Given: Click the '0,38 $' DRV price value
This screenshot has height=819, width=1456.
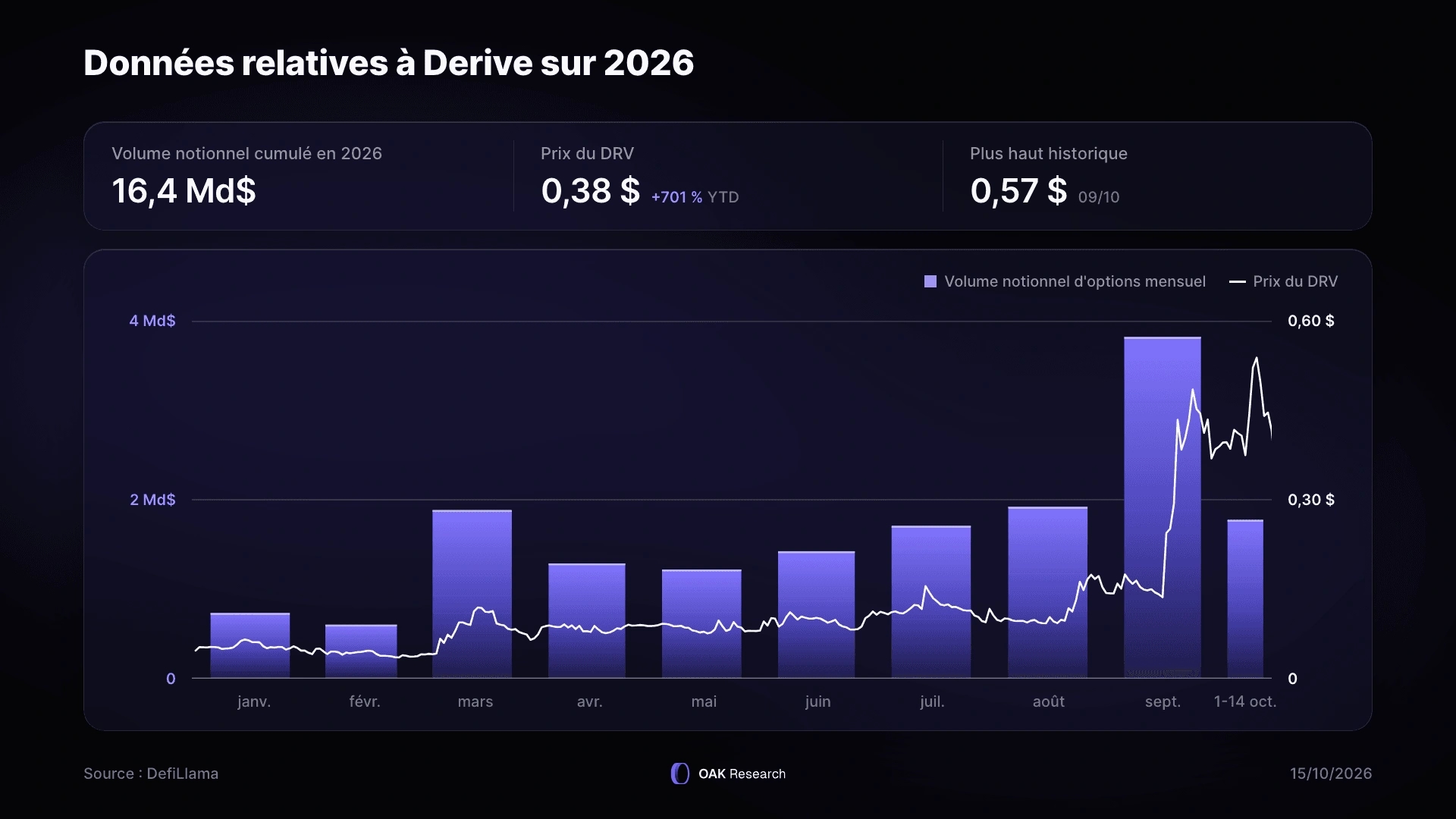Looking at the screenshot, I should (x=590, y=190).
